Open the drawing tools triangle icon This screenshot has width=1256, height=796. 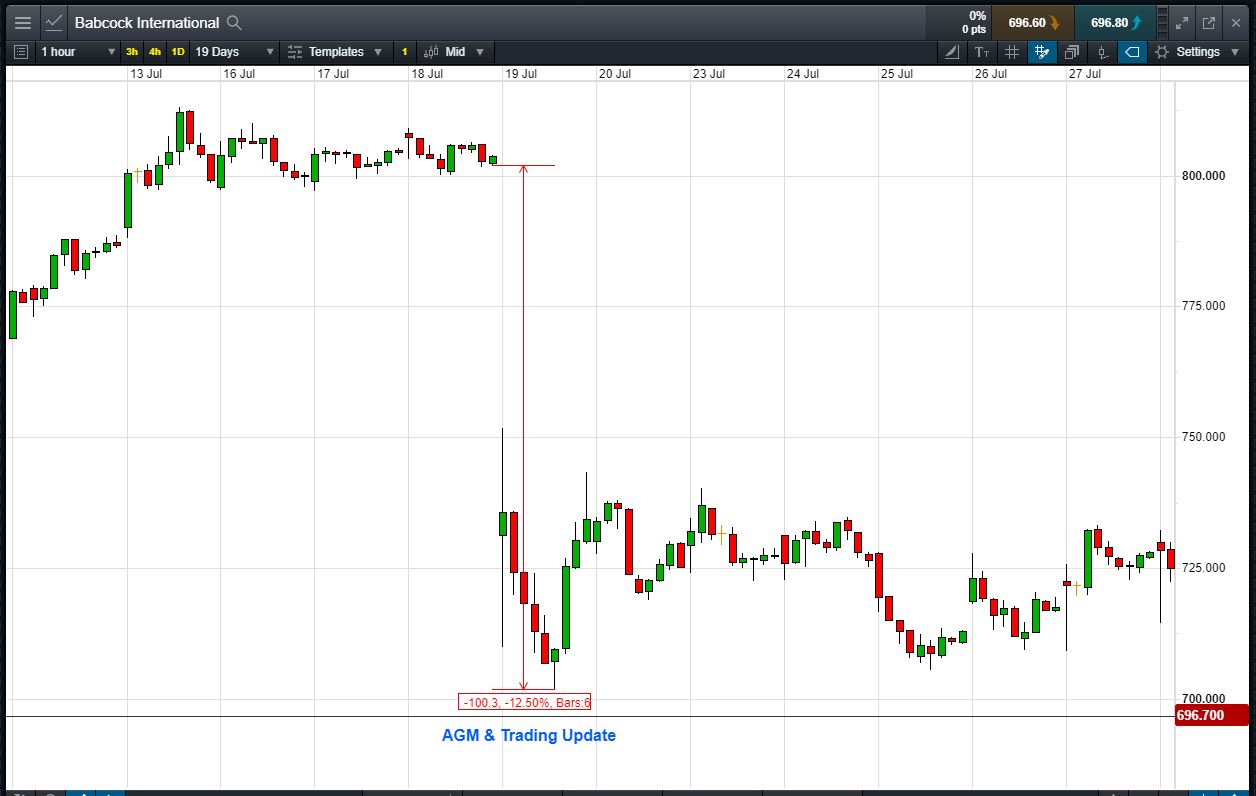953,52
